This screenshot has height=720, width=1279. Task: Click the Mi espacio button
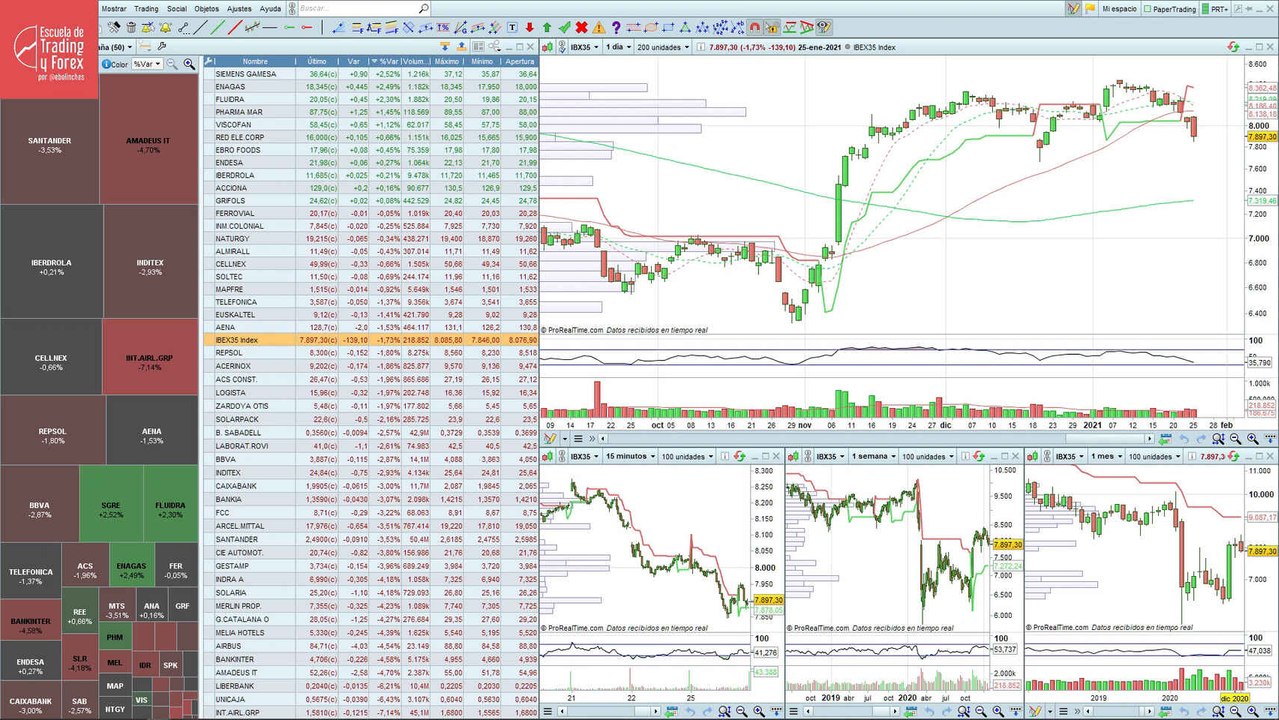pos(1119,8)
